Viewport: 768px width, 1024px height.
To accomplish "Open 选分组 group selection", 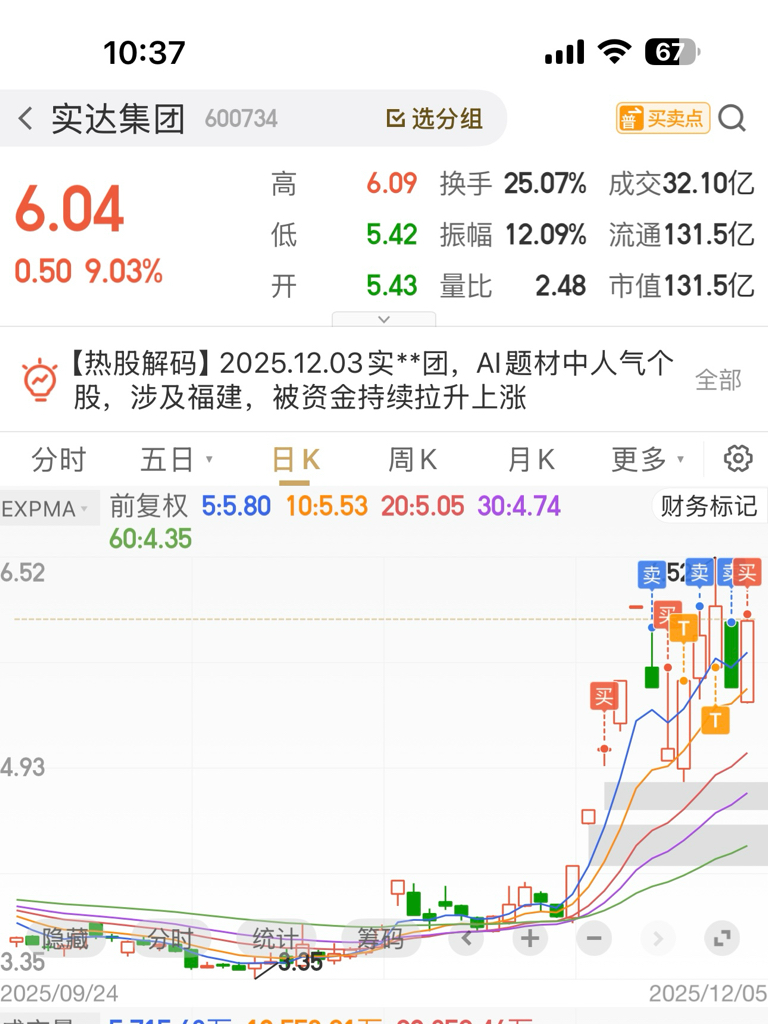I will click(x=434, y=119).
